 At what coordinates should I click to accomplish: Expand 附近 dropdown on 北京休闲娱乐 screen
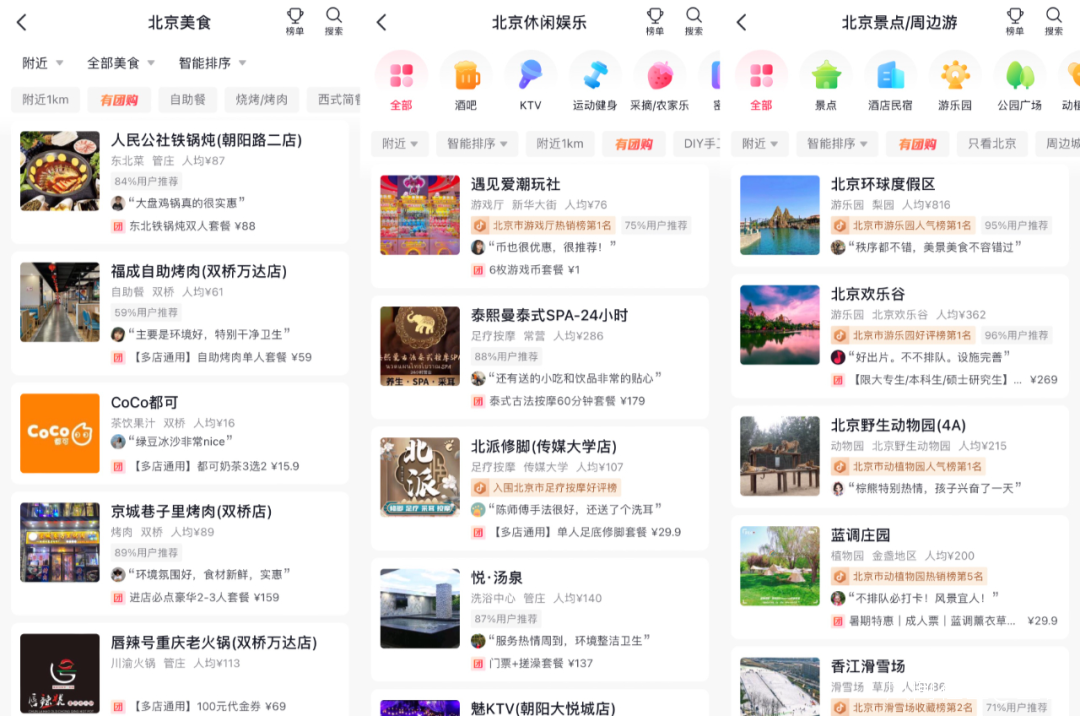pyautogui.click(x=400, y=144)
